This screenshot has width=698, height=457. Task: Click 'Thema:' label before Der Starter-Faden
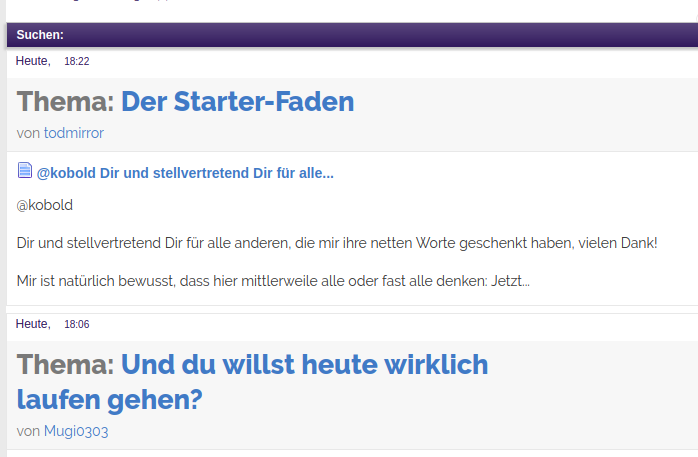click(66, 102)
